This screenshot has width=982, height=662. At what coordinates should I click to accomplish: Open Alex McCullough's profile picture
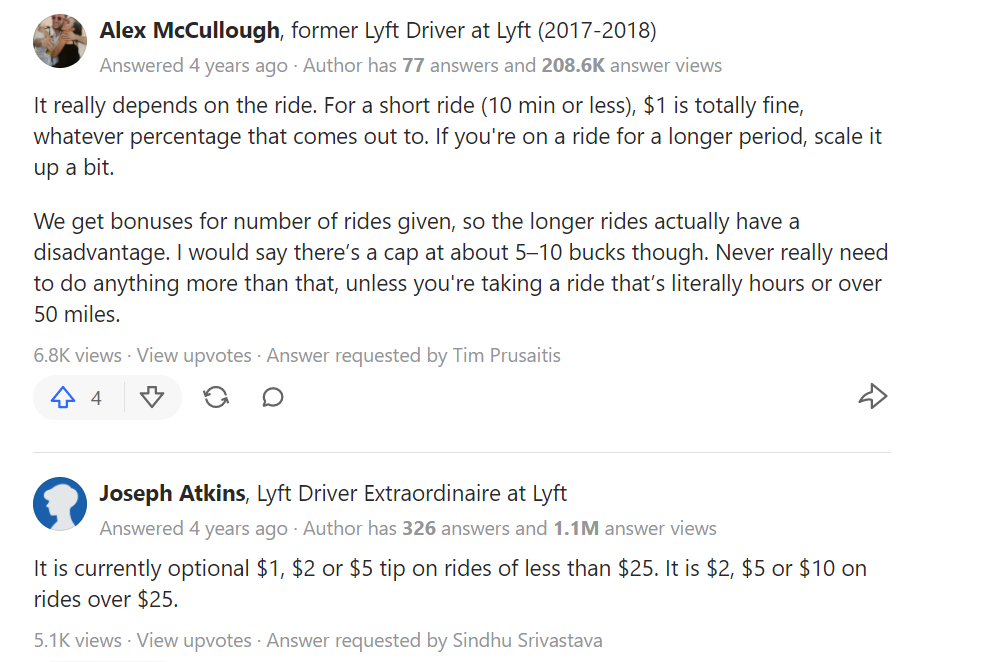[60, 42]
